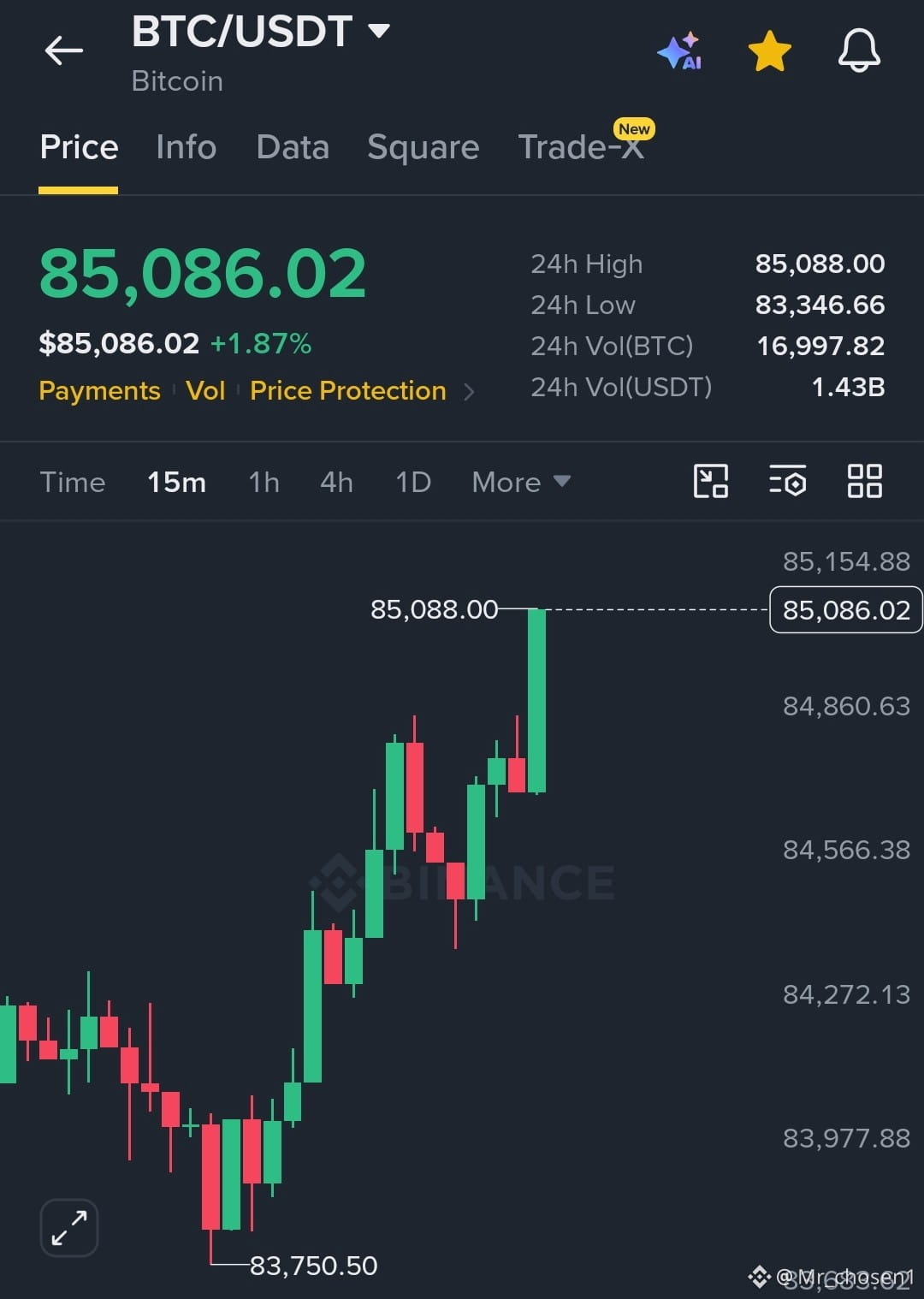
Task: Open the Square tab
Action: 423,147
